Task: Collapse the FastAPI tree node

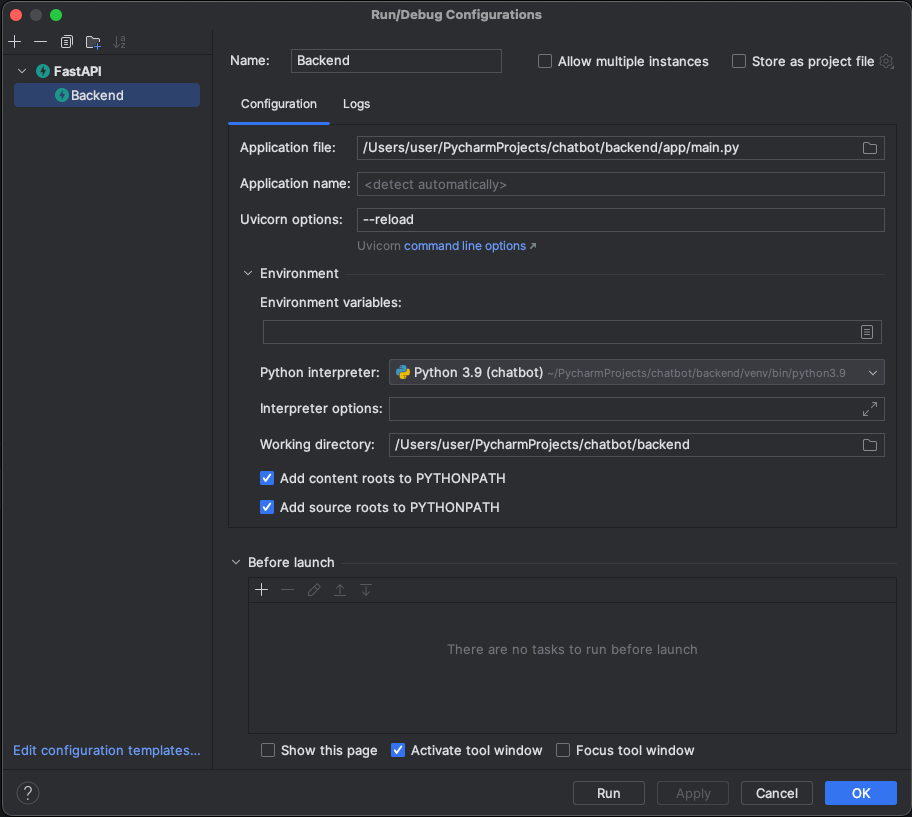Action: (22, 71)
